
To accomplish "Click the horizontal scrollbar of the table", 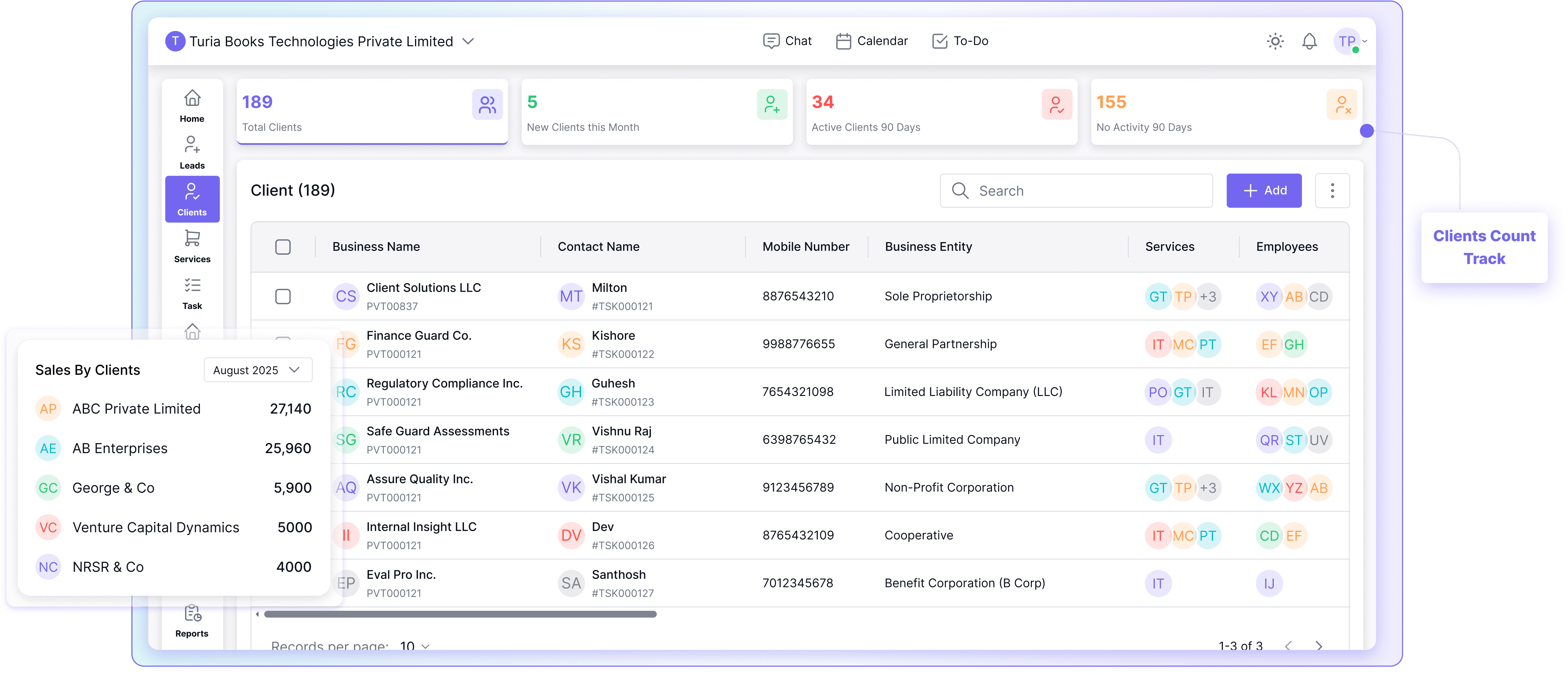I will pyautogui.click(x=460, y=614).
